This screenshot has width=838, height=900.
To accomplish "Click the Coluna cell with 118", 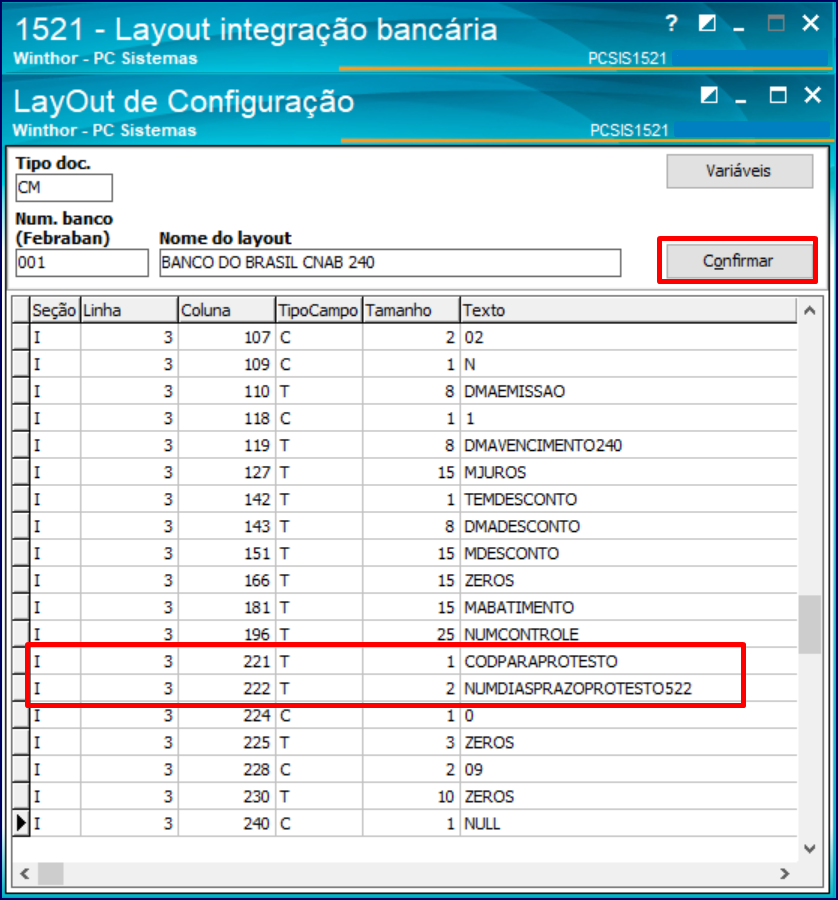I will pyautogui.click(x=227, y=418).
